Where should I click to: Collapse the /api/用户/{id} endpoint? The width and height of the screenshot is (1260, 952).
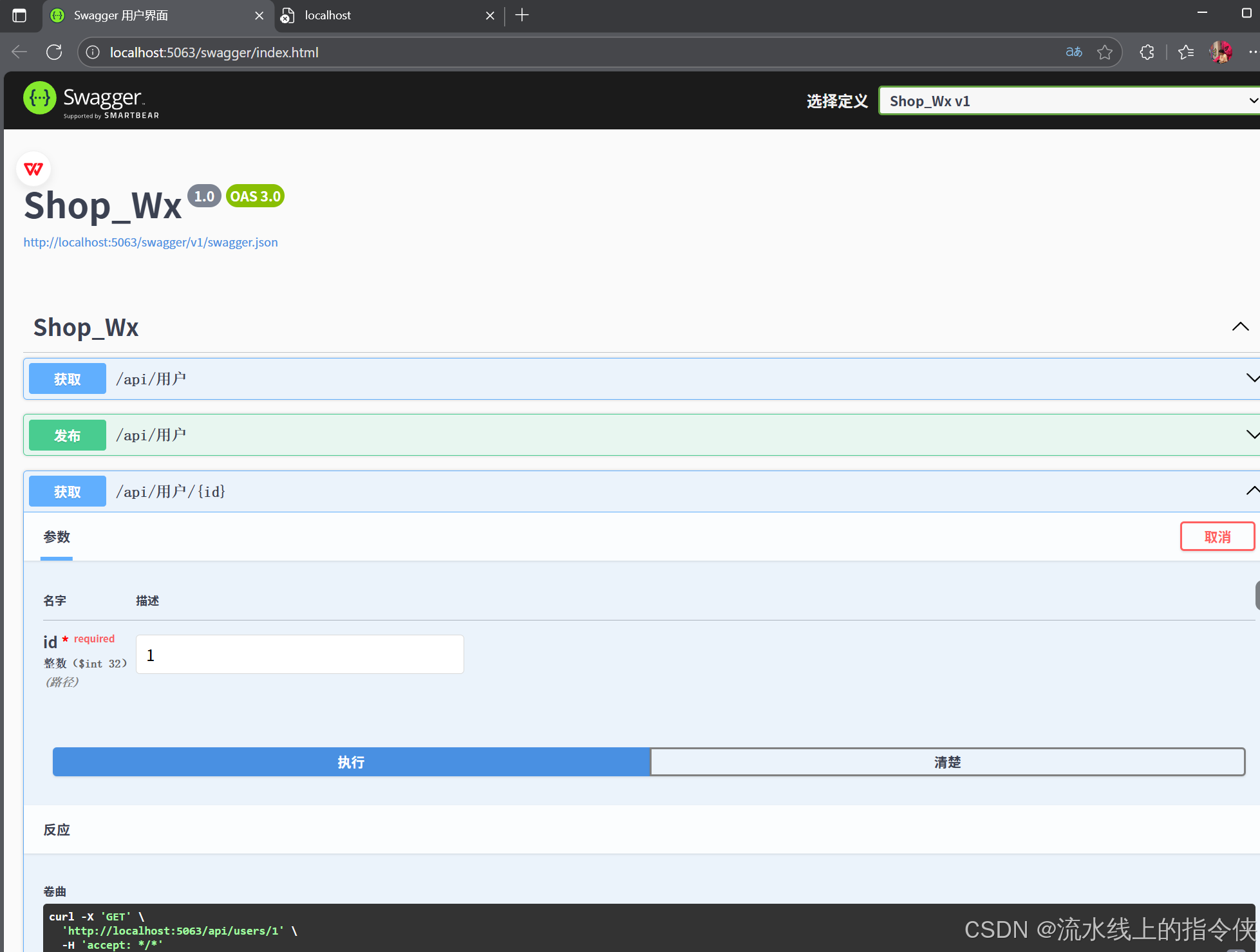coord(1252,491)
